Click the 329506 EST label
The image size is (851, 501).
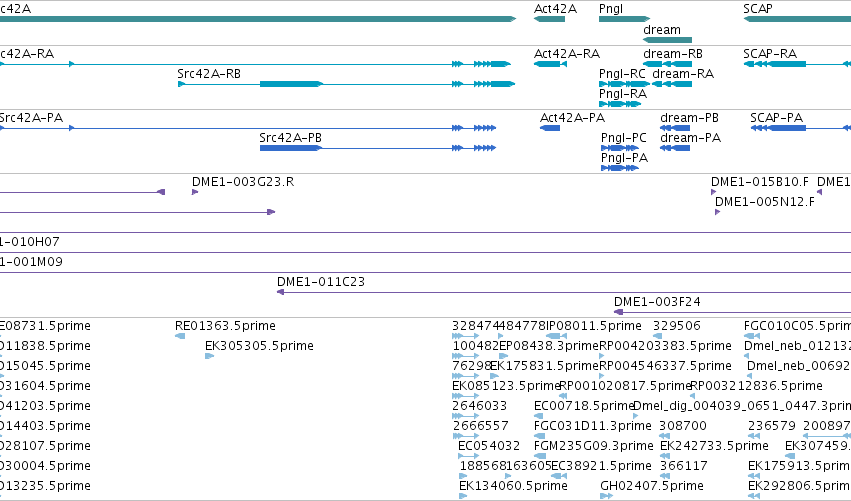pyautogui.click(x=677, y=326)
